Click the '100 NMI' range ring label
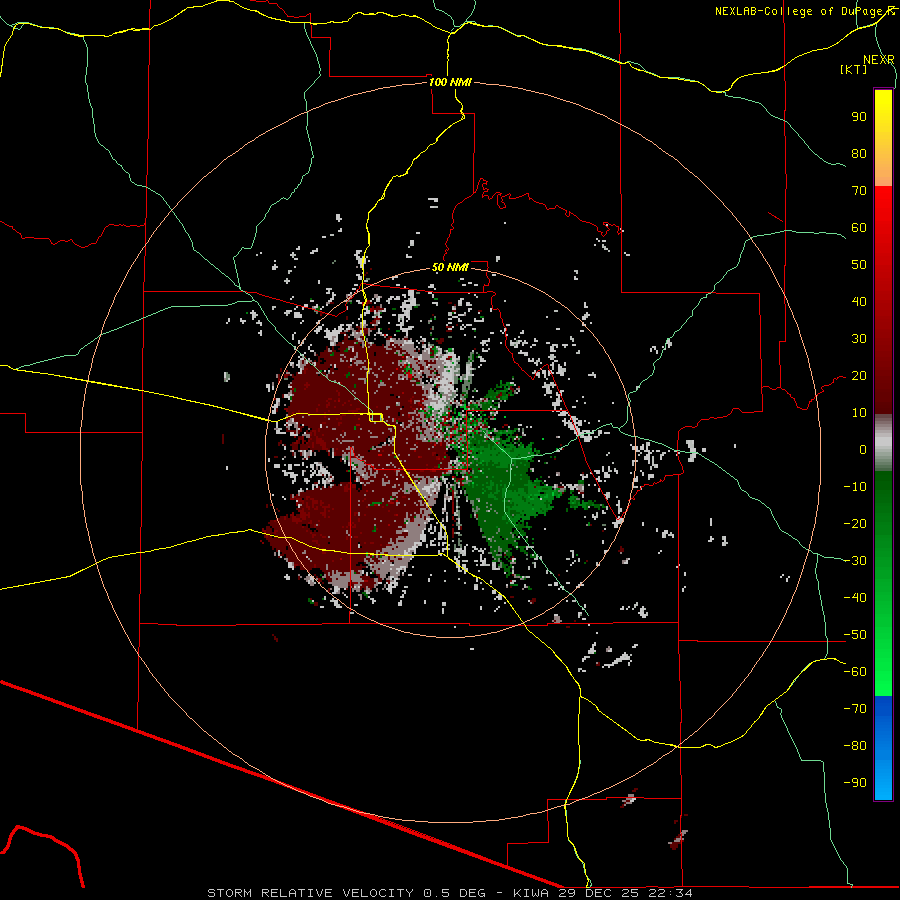This screenshot has width=900, height=900. [x=450, y=82]
